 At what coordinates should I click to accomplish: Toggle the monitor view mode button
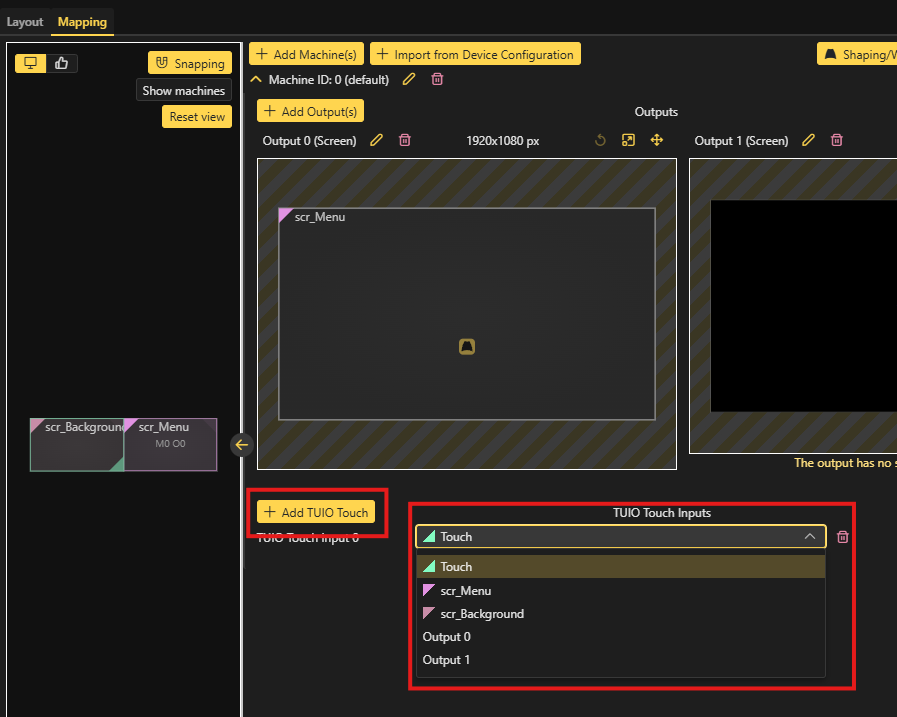31,63
